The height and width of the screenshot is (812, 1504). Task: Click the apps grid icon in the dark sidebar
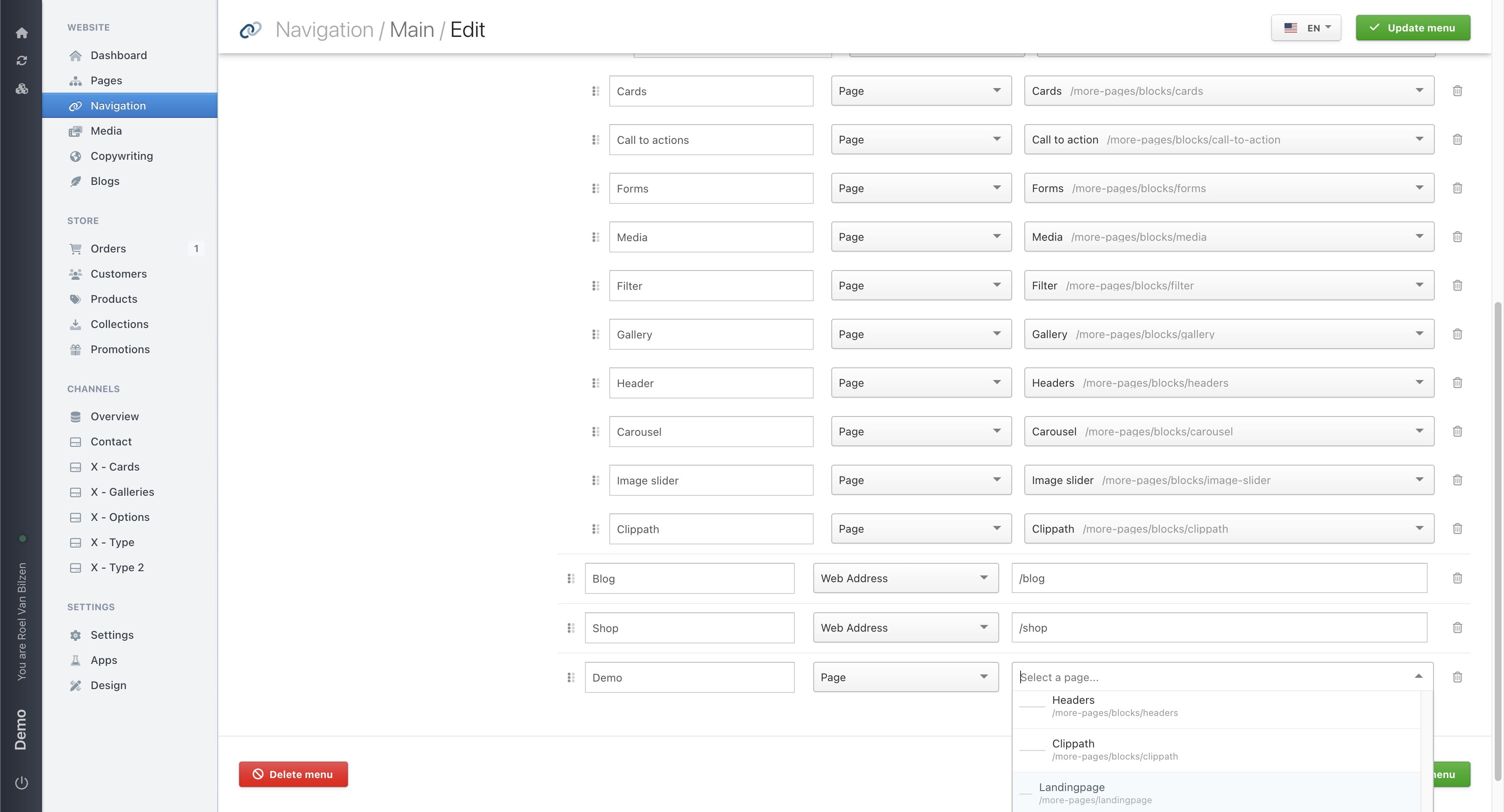(21, 88)
